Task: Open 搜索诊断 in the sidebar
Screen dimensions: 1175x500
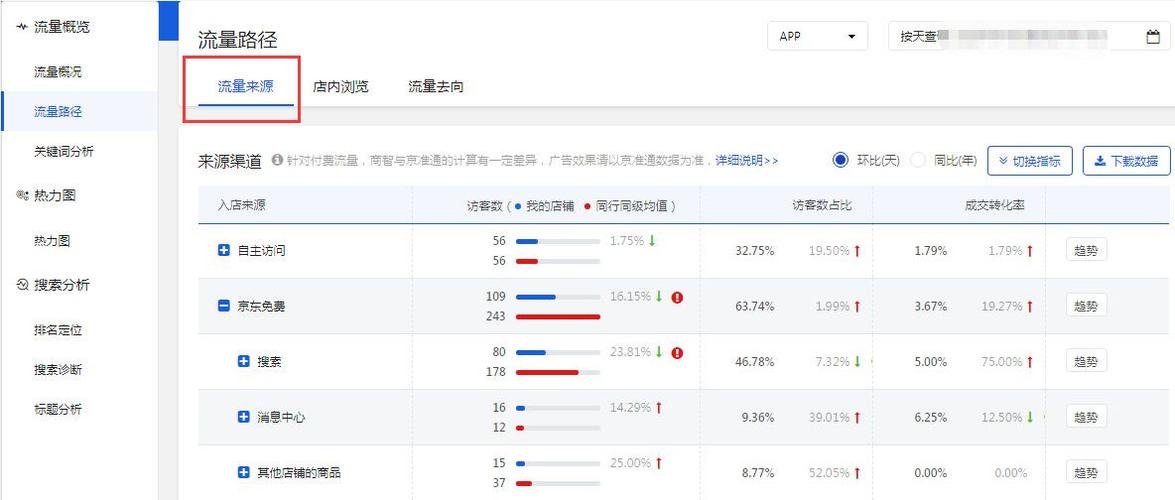Action: pyautogui.click(x=58, y=370)
